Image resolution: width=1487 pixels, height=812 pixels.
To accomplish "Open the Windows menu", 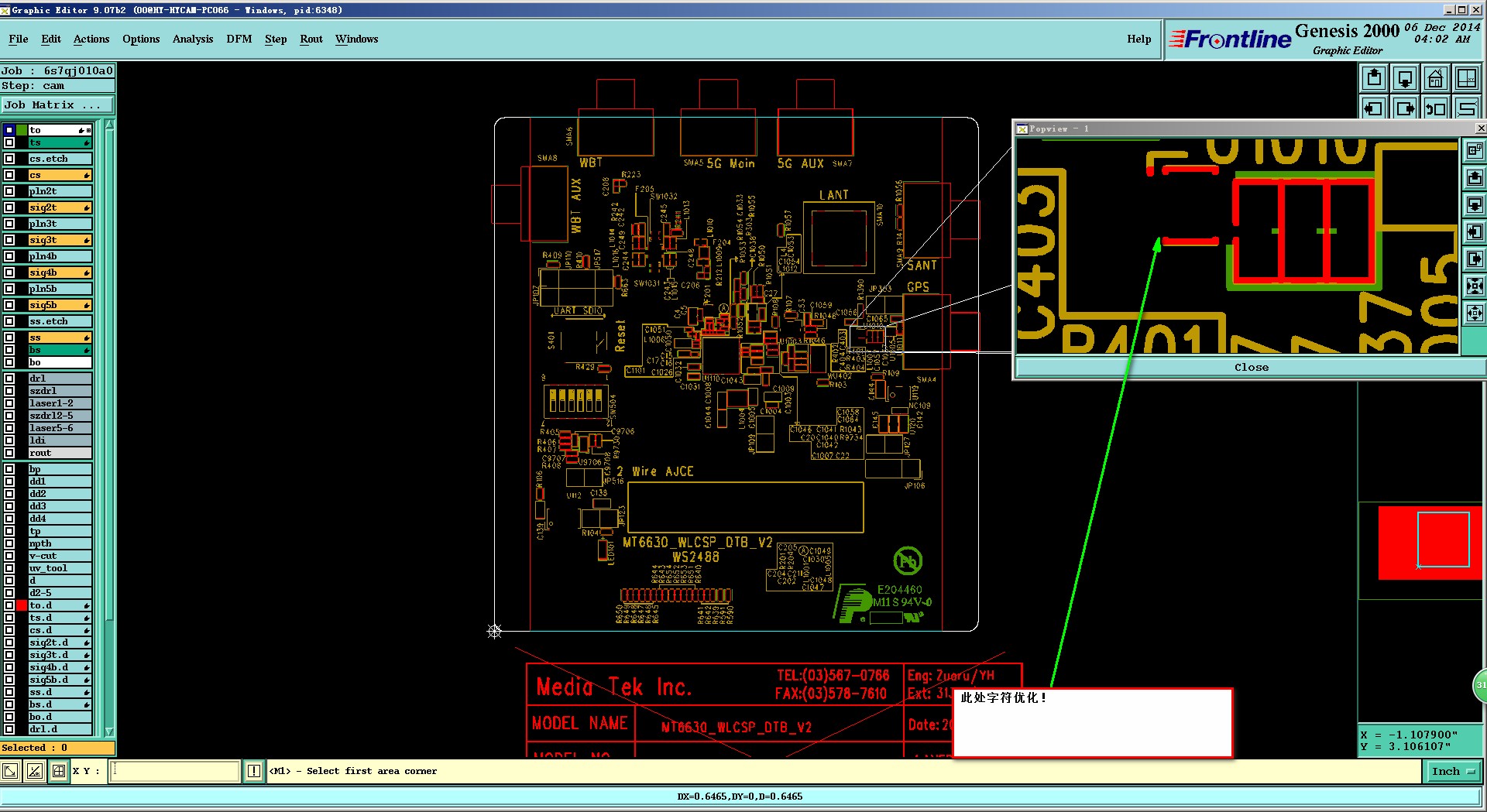I will [x=357, y=39].
